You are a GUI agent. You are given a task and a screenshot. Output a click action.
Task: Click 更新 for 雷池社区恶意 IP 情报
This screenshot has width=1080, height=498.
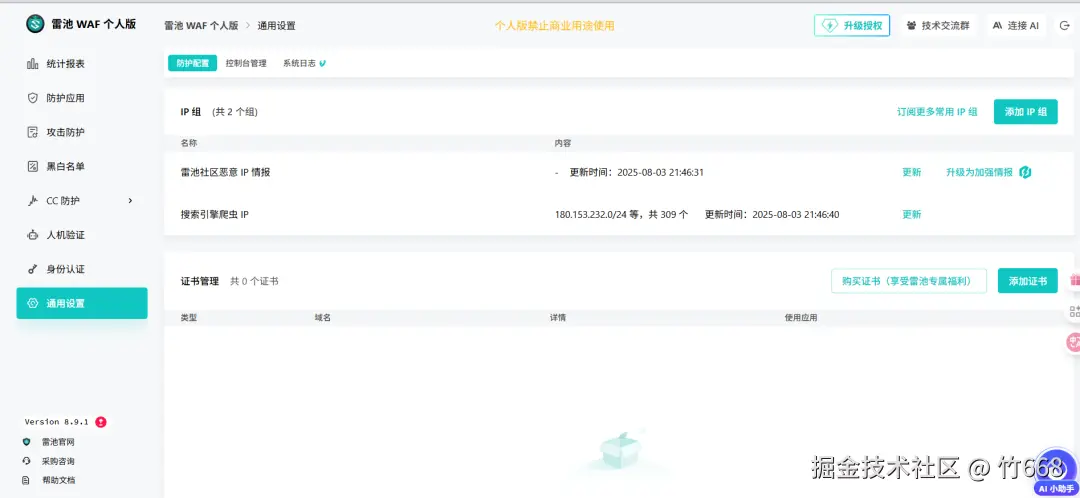[911, 172]
